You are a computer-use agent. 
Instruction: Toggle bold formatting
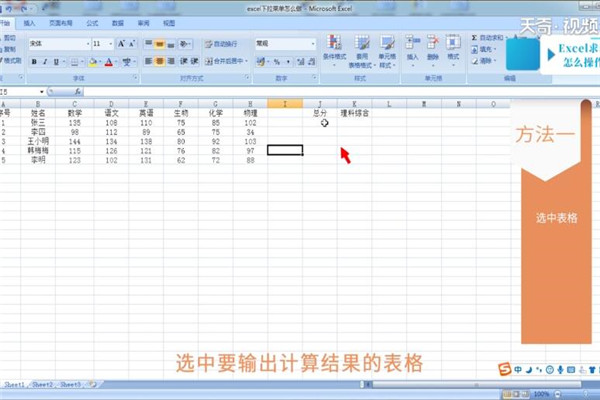(34, 62)
